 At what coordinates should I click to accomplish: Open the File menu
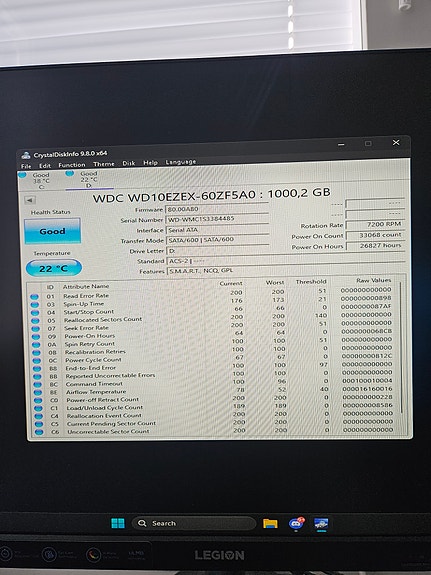coord(26,166)
